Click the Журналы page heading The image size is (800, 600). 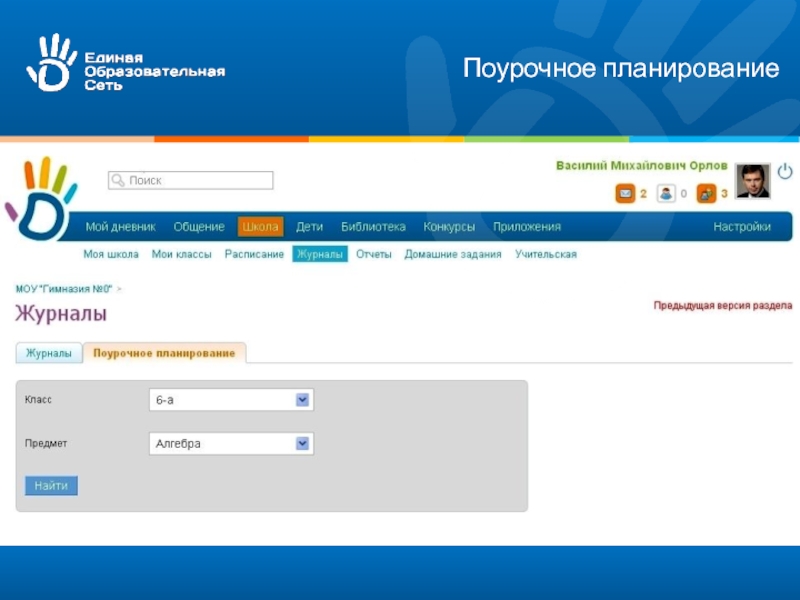[61, 313]
